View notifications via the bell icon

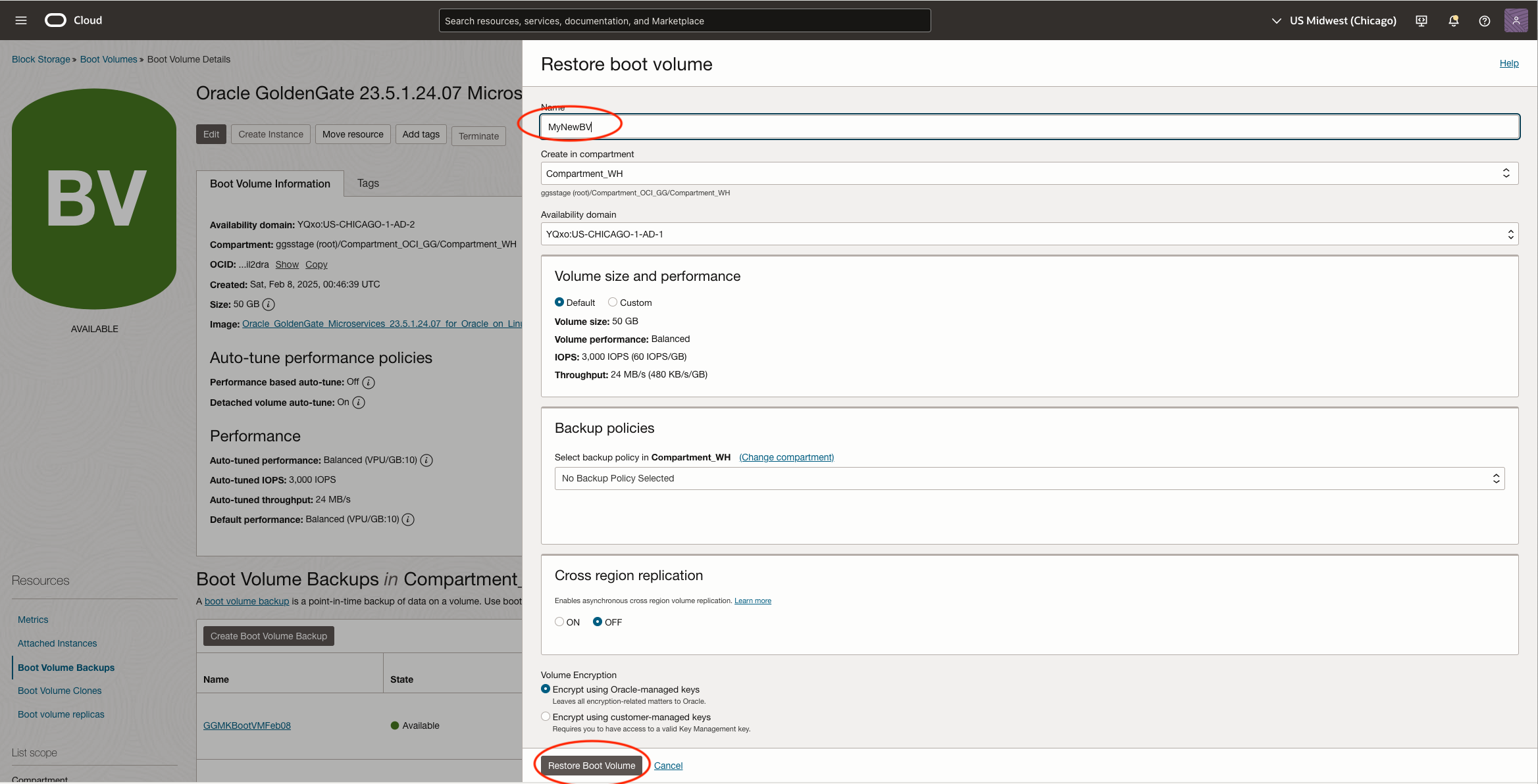pyautogui.click(x=1453, y=20)
